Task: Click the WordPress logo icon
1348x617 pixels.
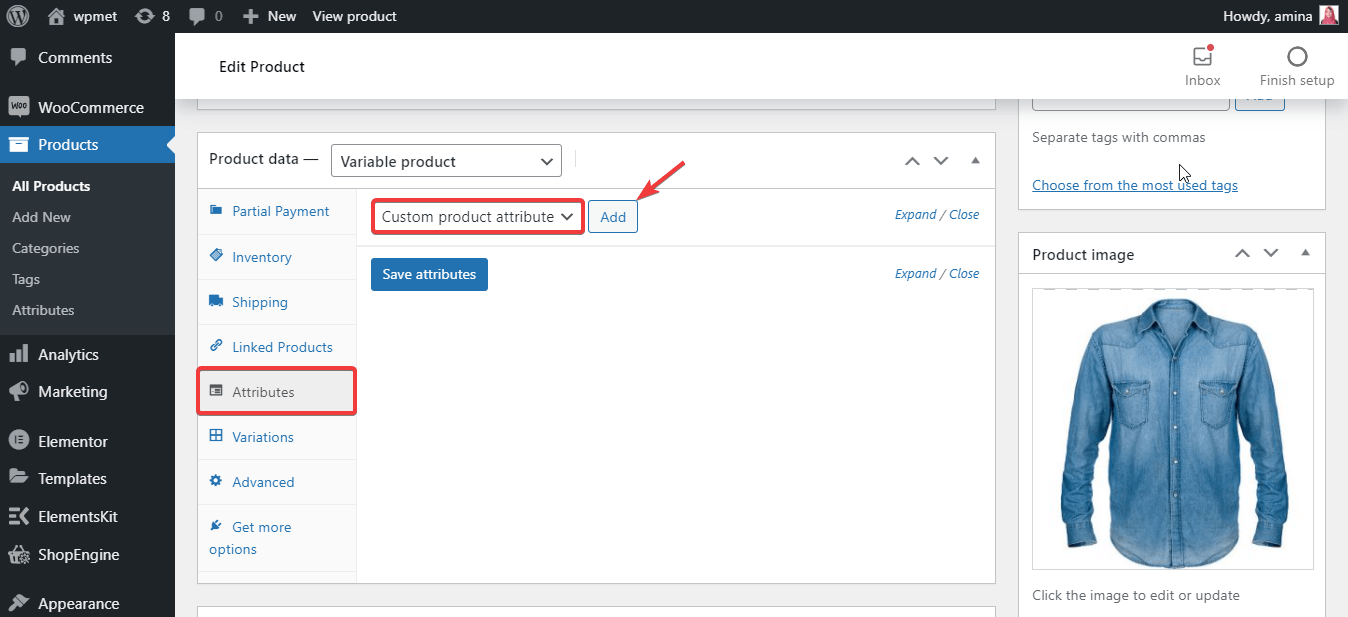Action: (18, 16)
